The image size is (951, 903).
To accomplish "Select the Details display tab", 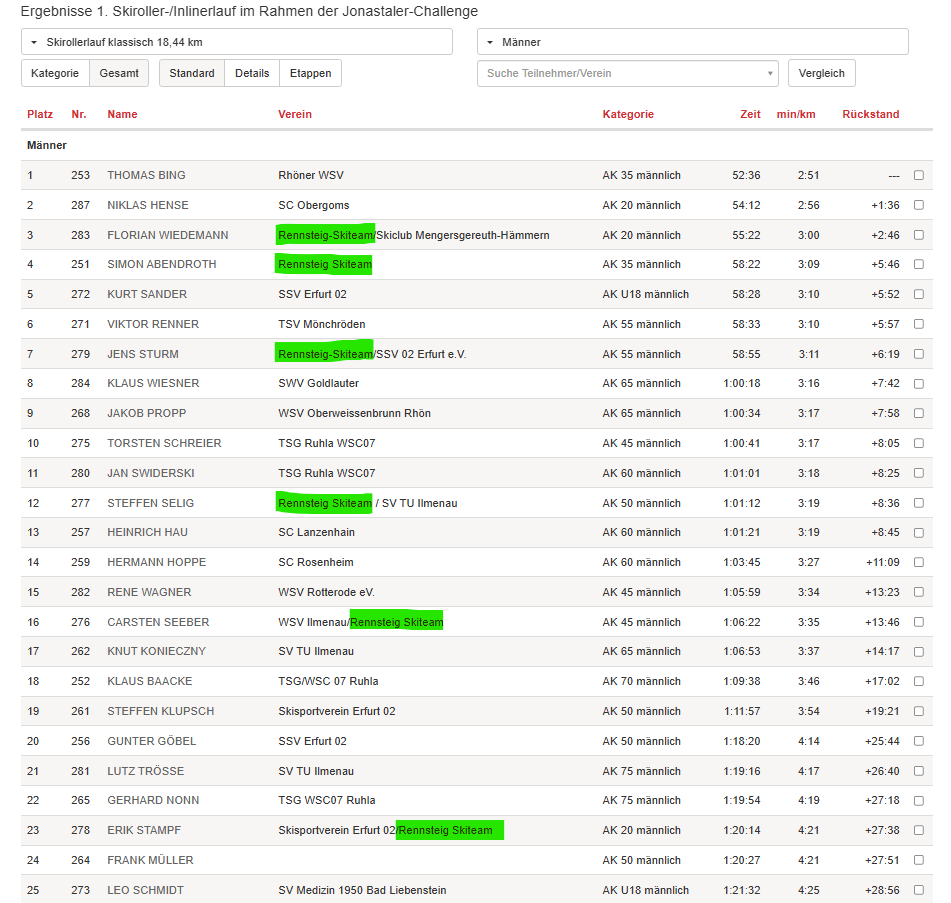I will click(x=252, y=73).
